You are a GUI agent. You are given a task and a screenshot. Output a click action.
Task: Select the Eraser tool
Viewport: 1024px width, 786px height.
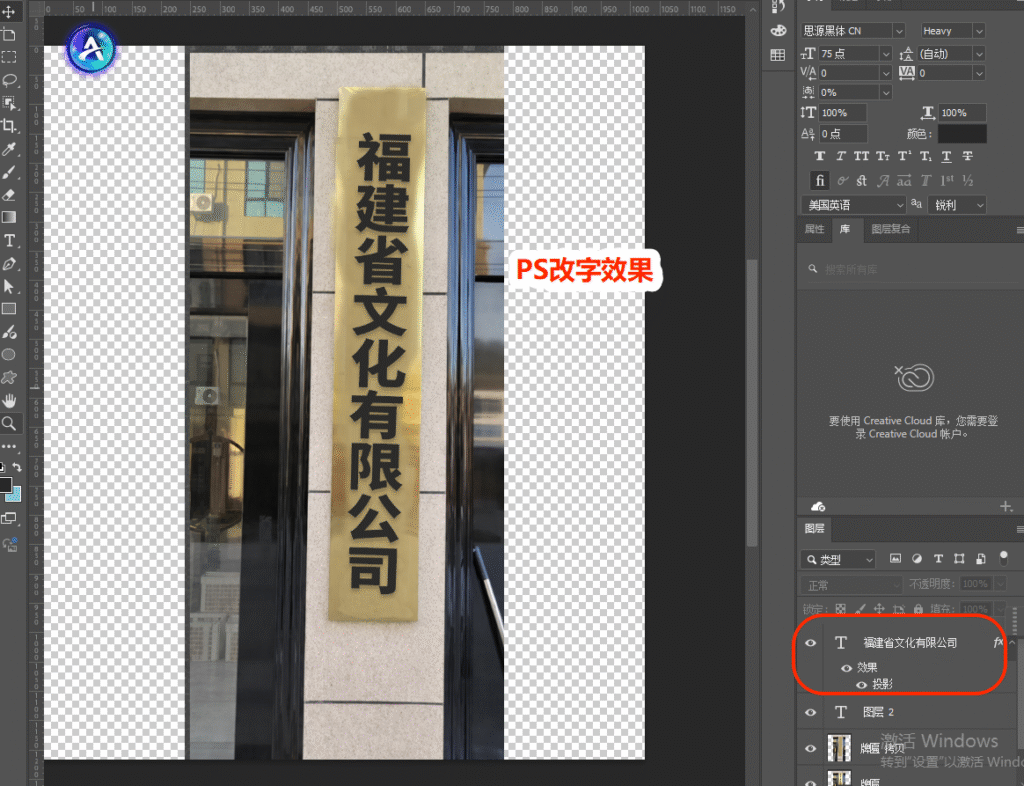tap(9, 195)
